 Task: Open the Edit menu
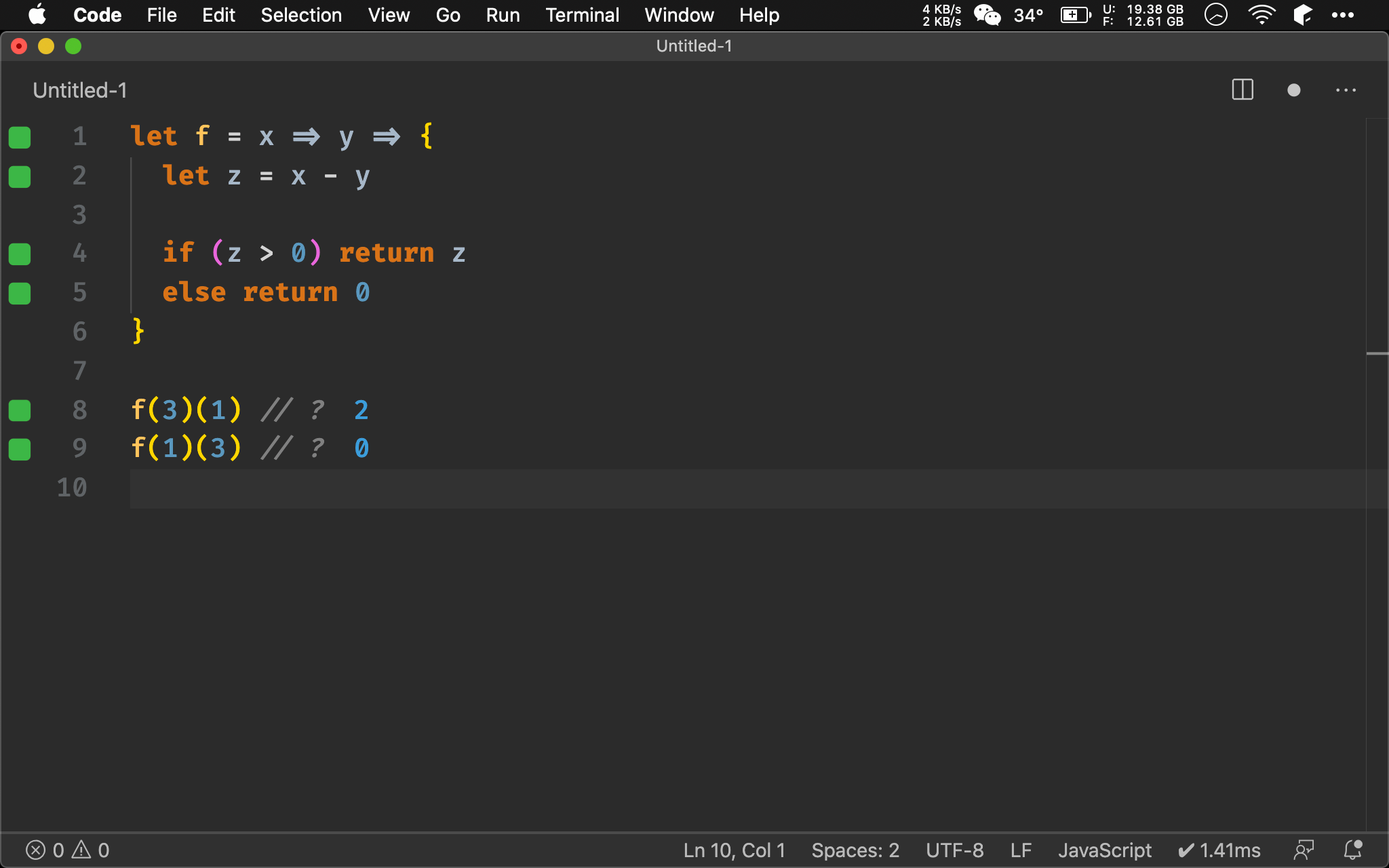(x=218, y=15)
